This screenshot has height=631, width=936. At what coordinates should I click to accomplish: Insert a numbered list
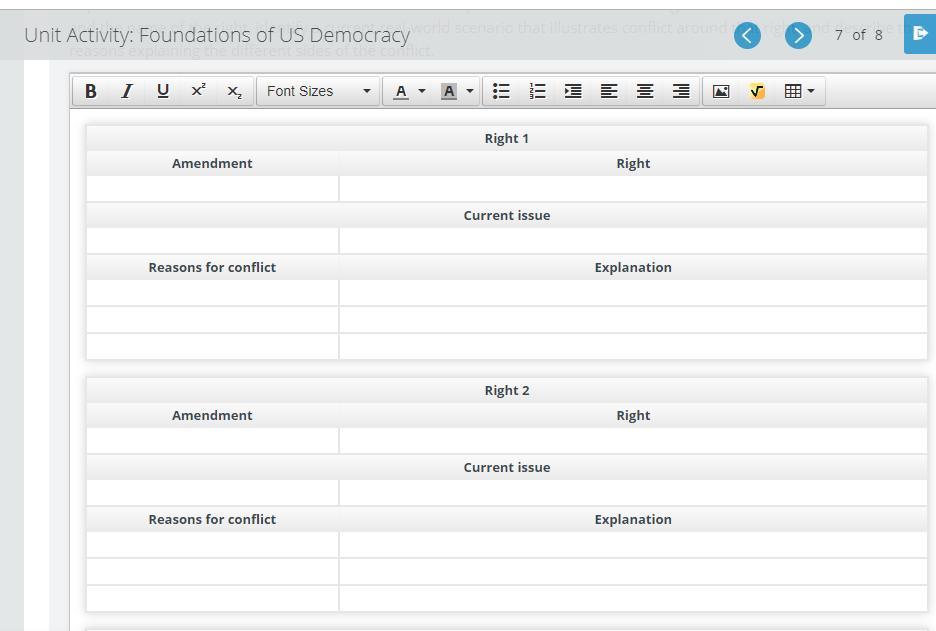[537, 91]
